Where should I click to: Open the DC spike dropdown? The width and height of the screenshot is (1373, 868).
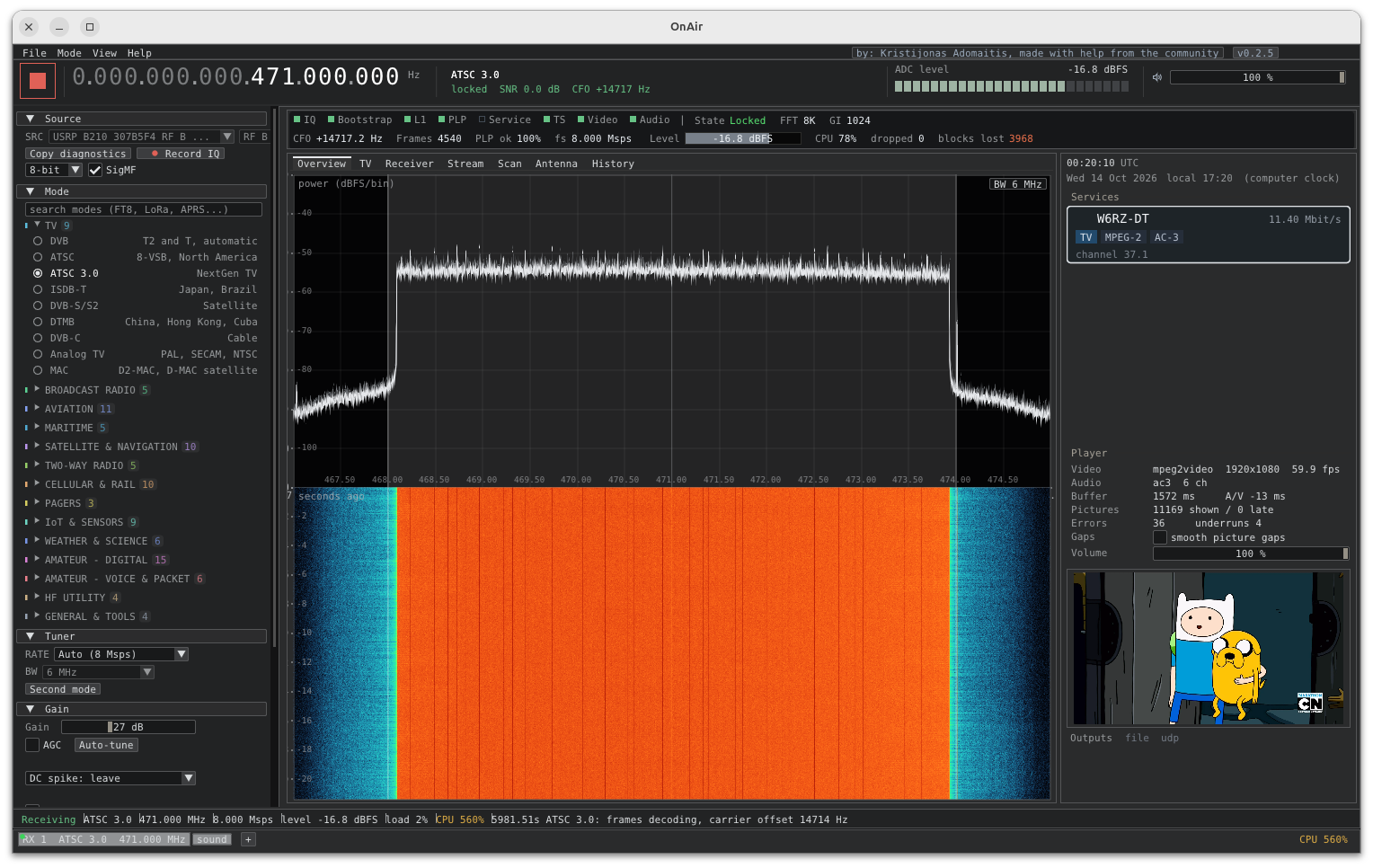[111, 778]
